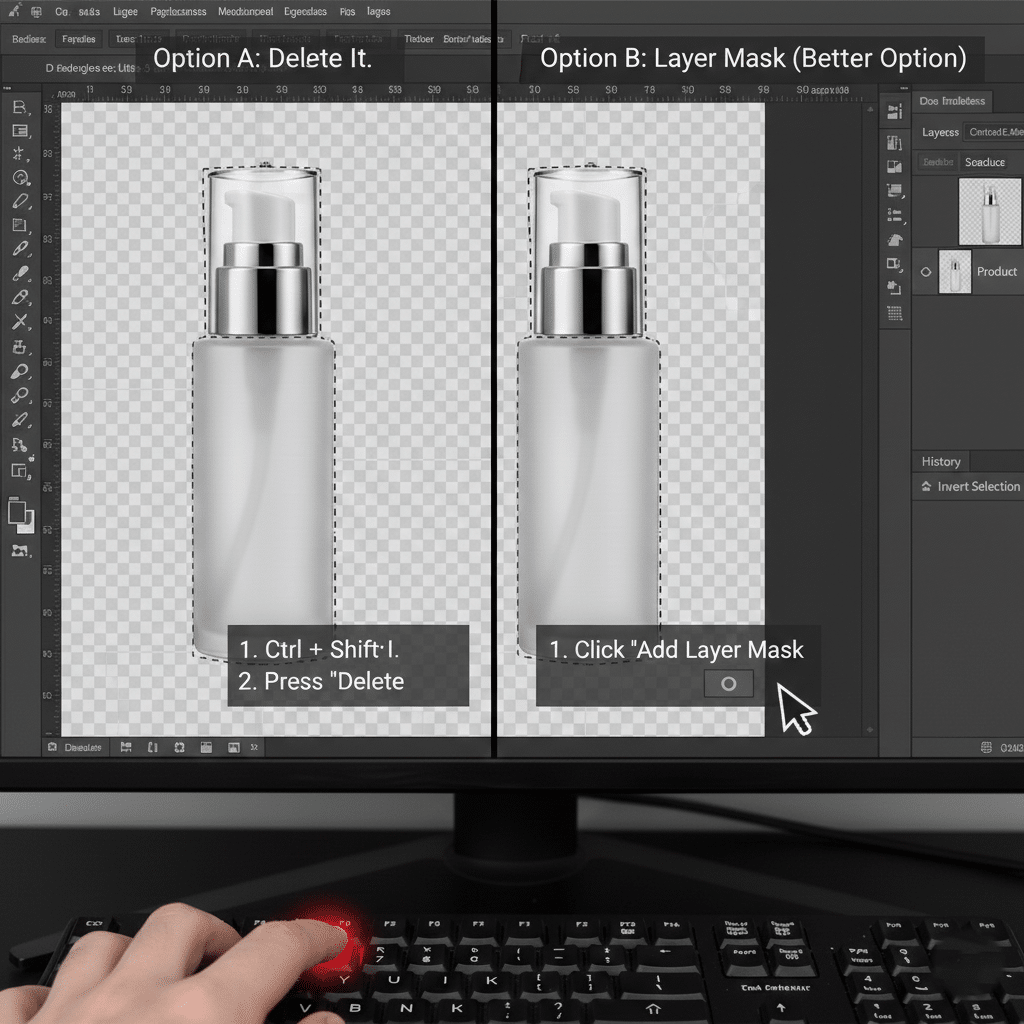1024x1024 pixels.
Task: Open the Farydes dropdown in options bar
Action: pos(79,39)
